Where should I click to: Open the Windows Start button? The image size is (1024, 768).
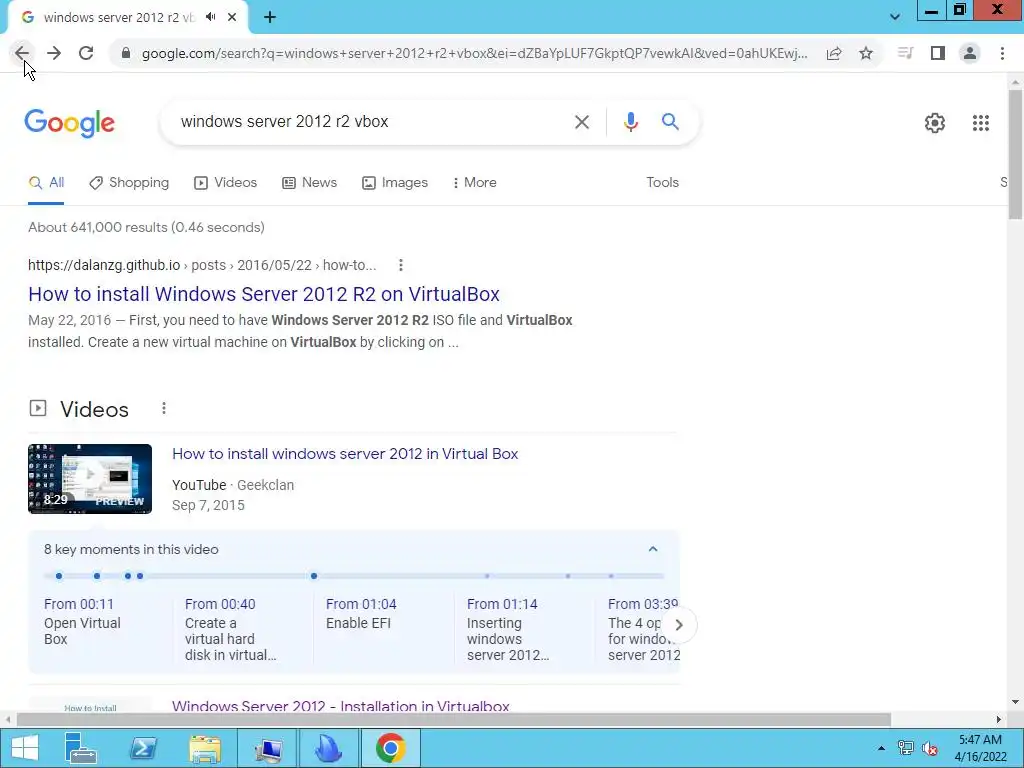coord(24,748)
